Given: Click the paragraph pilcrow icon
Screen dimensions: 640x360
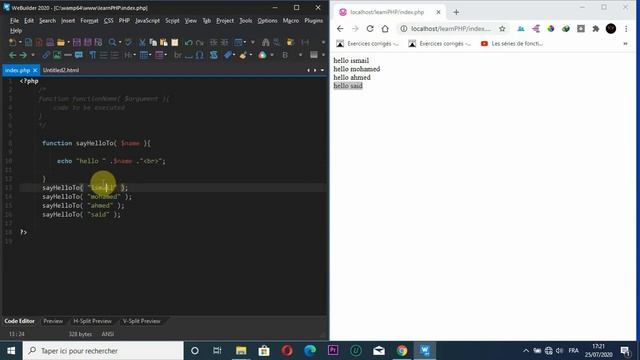Looking at the screenshot, I should pyautogui.click(x=92, y=55).
